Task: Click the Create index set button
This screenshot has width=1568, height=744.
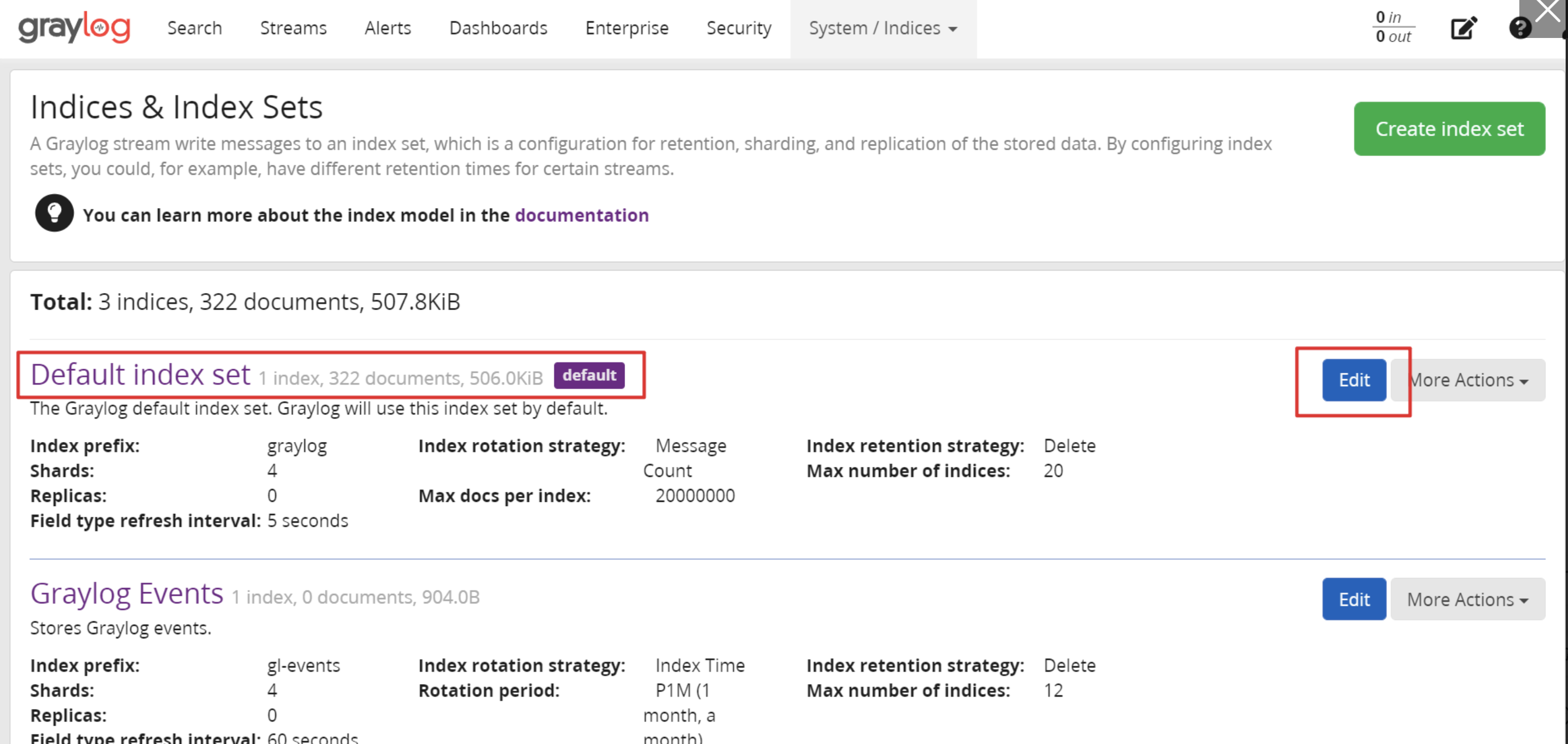Action: coord(1449,128)
